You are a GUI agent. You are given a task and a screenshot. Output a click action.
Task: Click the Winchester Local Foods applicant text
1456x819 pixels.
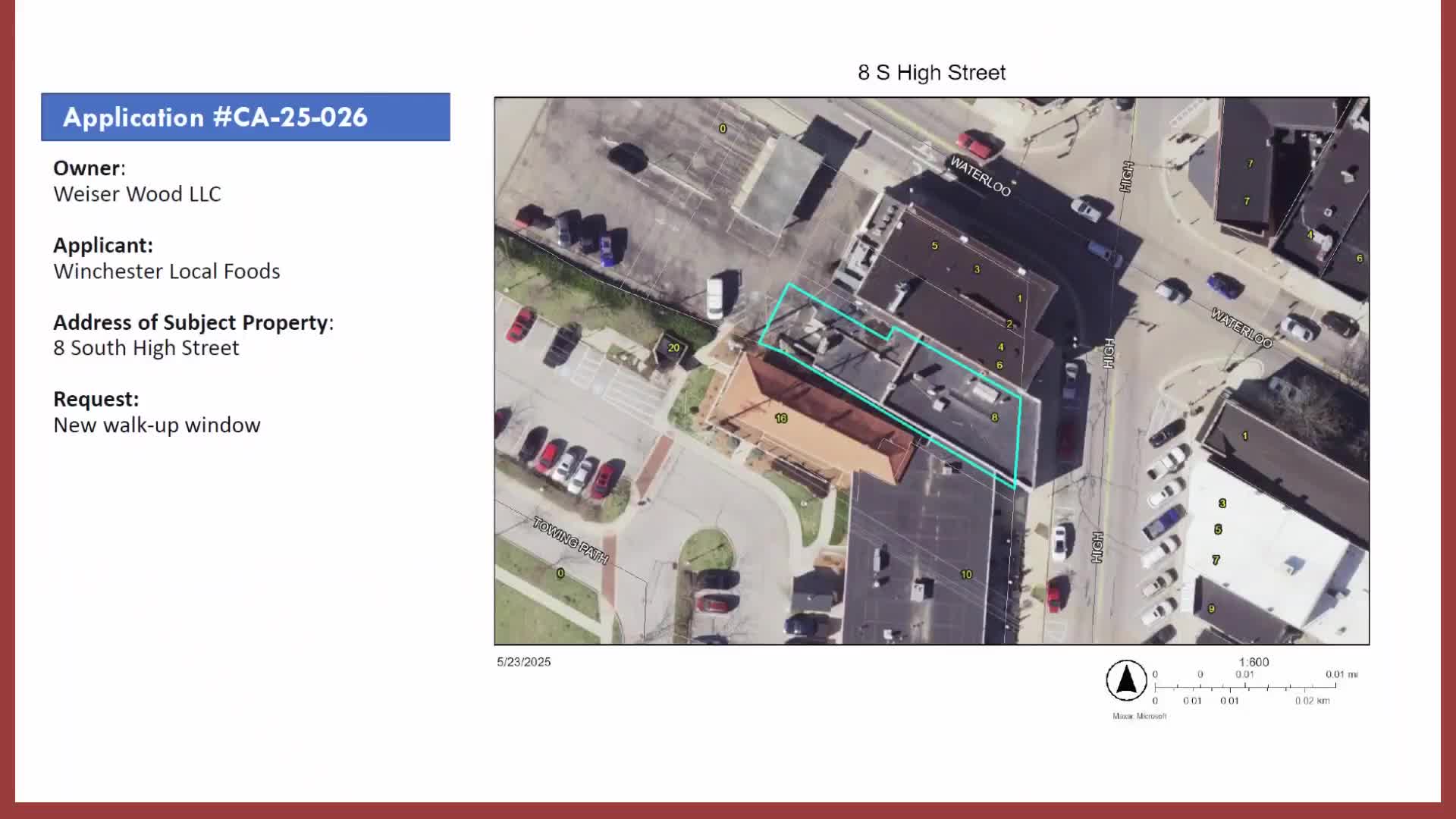point(167,271)
